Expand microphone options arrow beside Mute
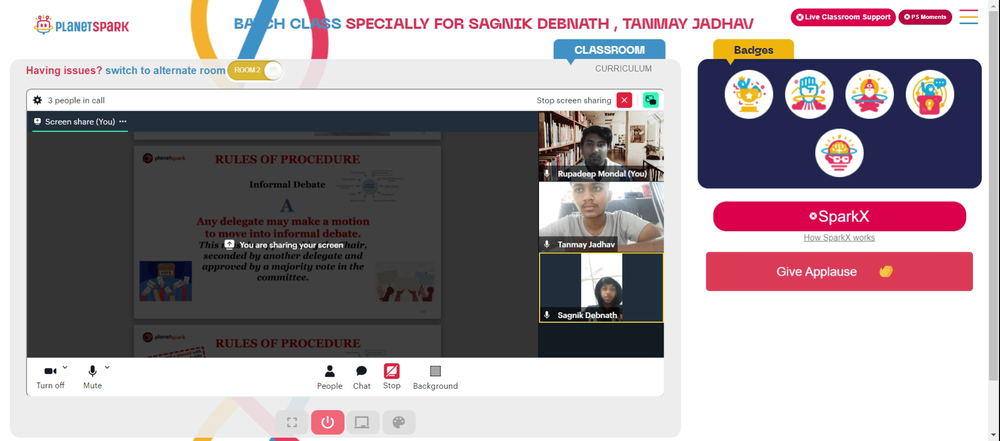1000x441 pixels. [107, 368]
